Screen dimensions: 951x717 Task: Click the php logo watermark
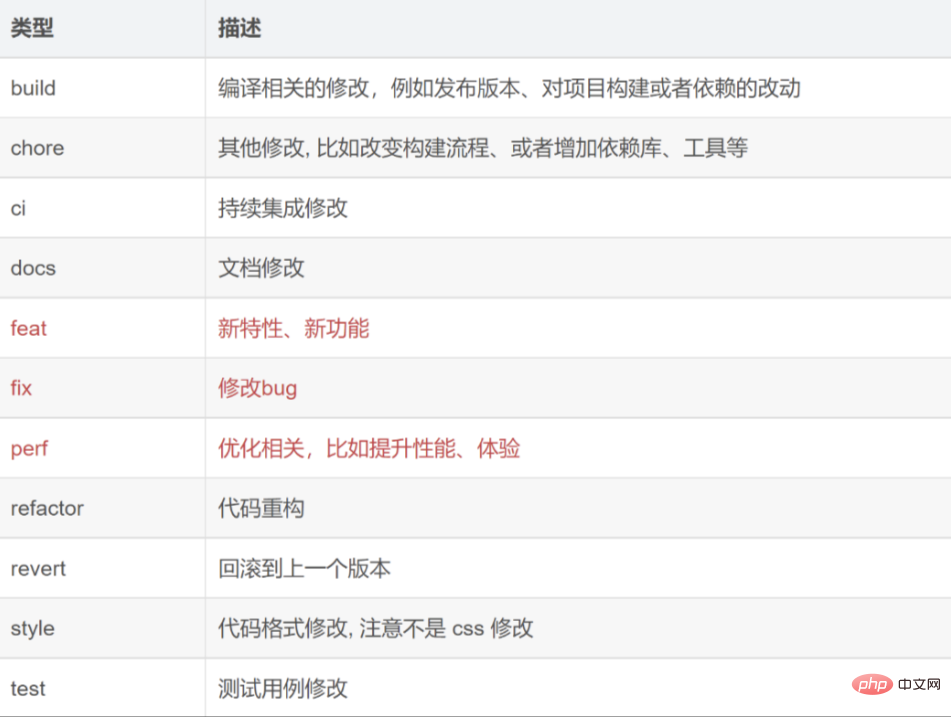click(x=875, y=686)
